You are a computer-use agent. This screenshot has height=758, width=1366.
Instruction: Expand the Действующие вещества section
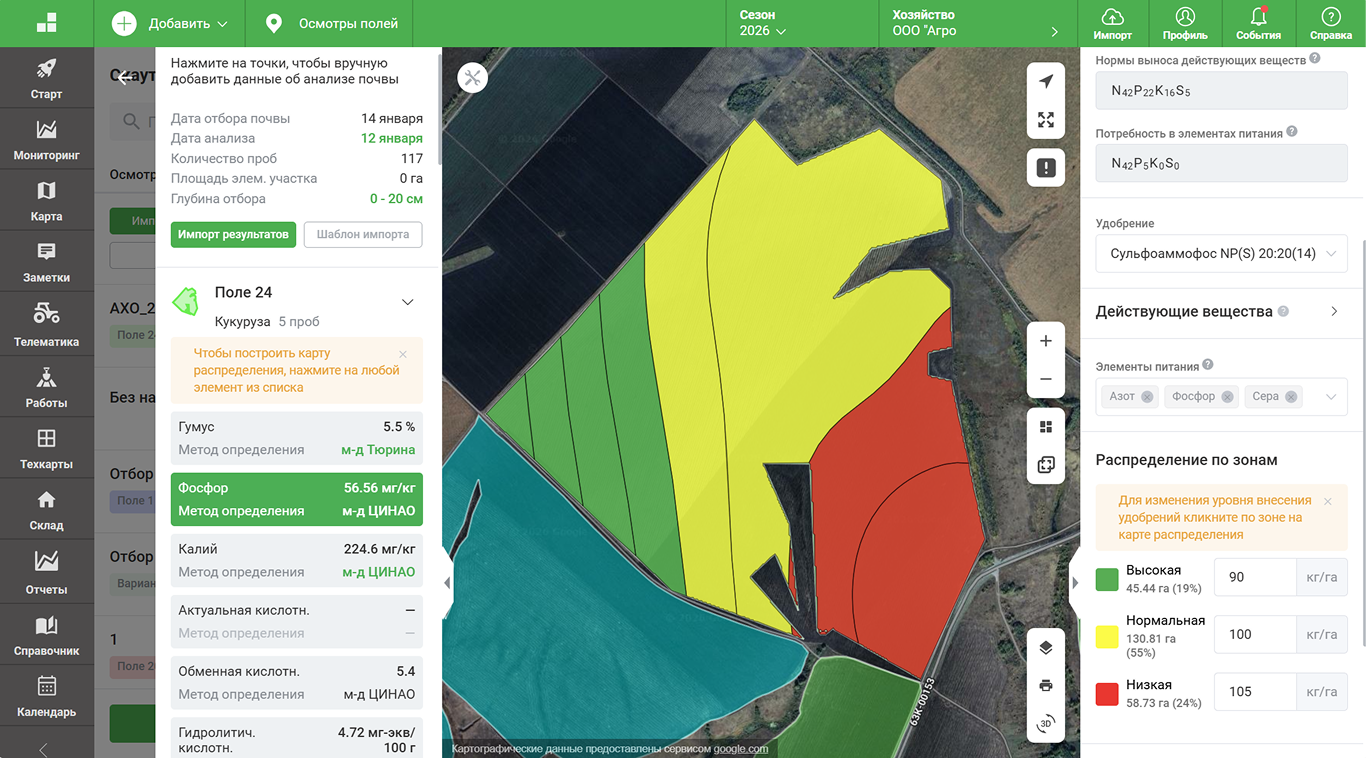(1333, 312)
